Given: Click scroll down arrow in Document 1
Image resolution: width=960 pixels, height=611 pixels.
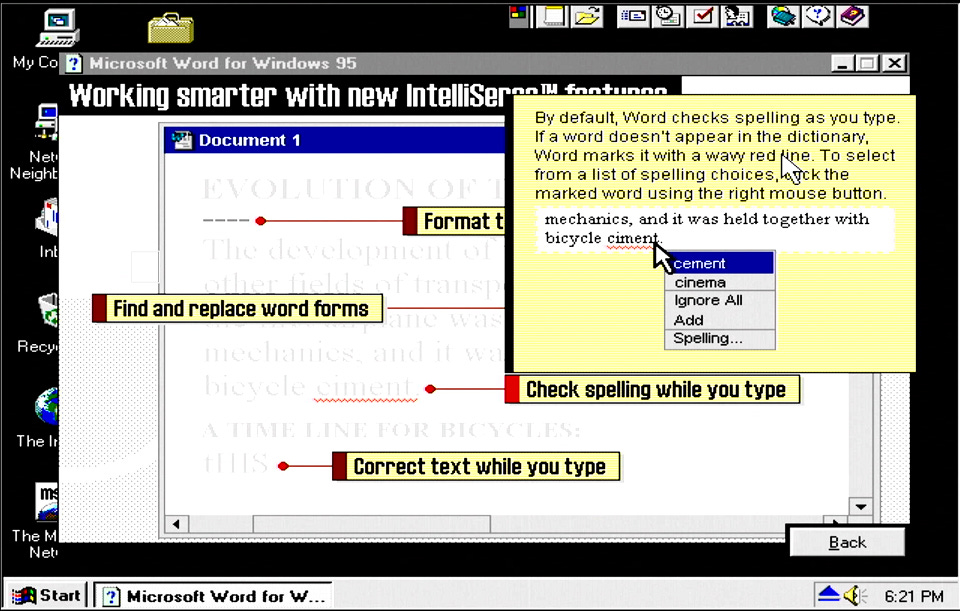Looking at the screenshot, I should pyautogui.click(x=861, y=507).
